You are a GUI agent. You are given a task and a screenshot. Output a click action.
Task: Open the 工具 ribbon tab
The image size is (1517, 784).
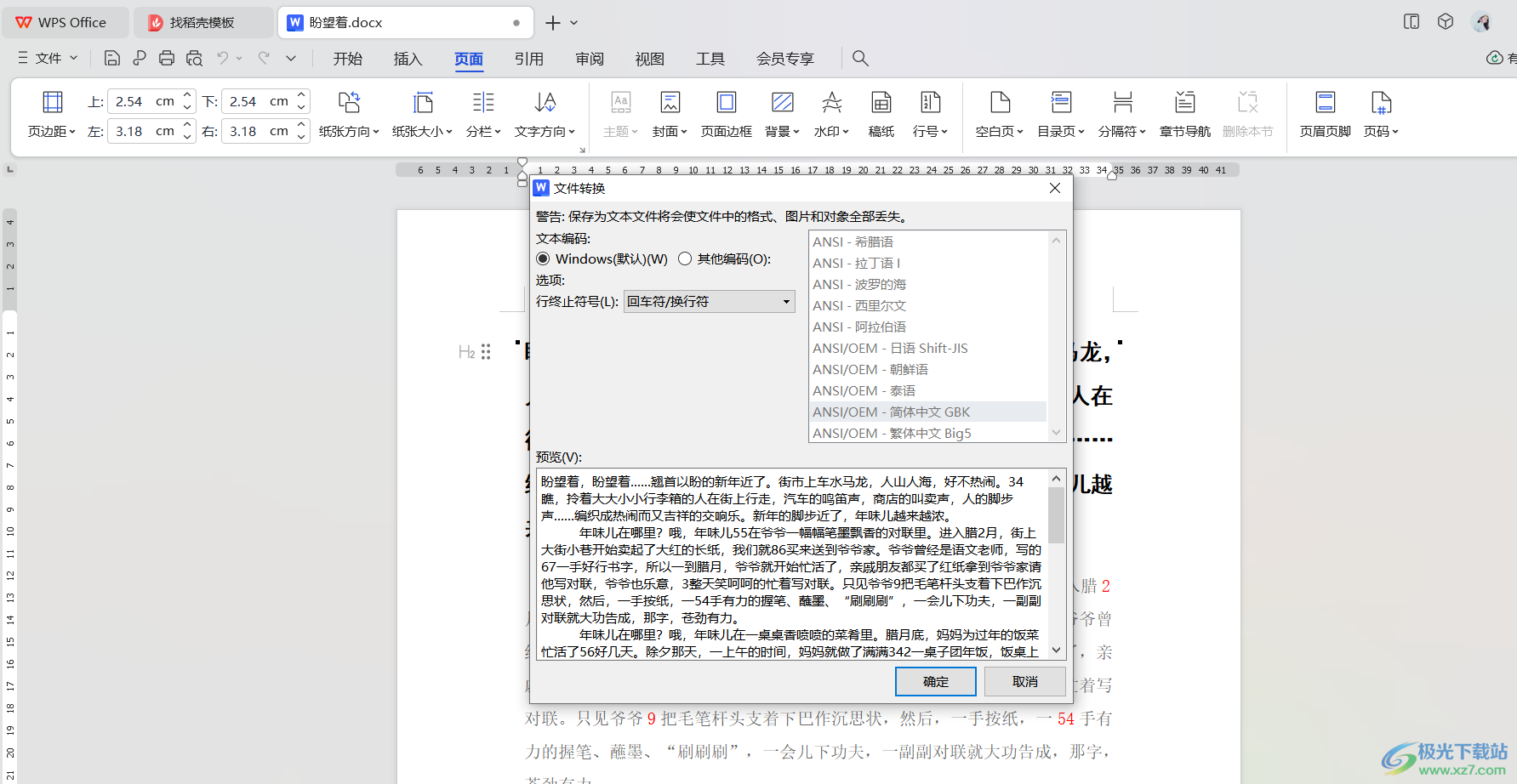tap(710, 59)
